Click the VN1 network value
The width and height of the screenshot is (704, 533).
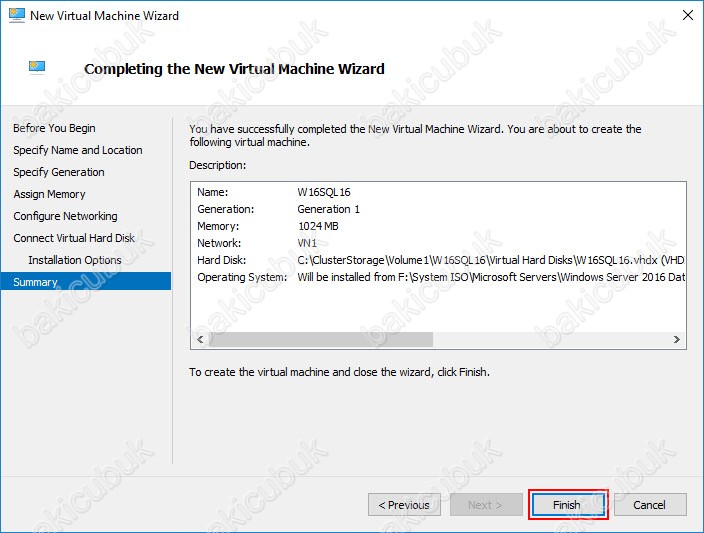[x=307, y=243]
